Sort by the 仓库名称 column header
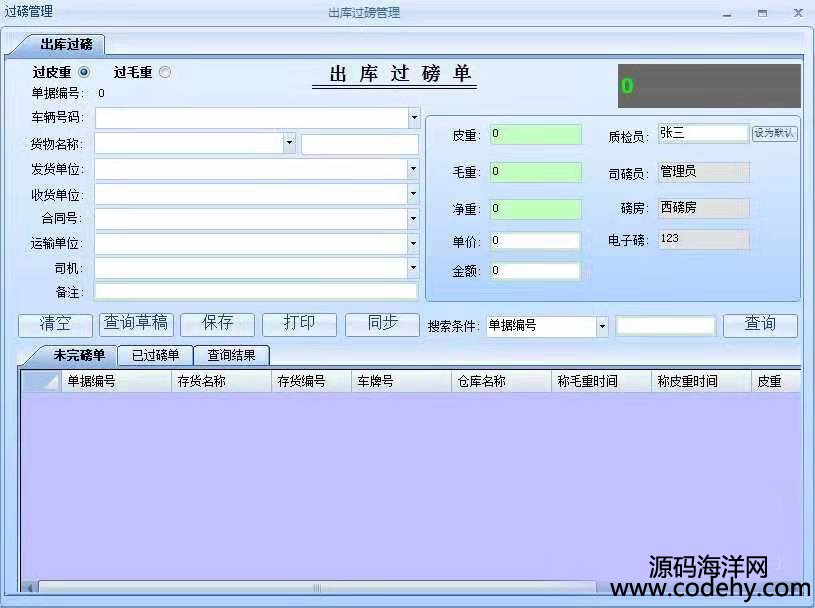The width and height of the screenshot is (815, 608). (501, 381)
